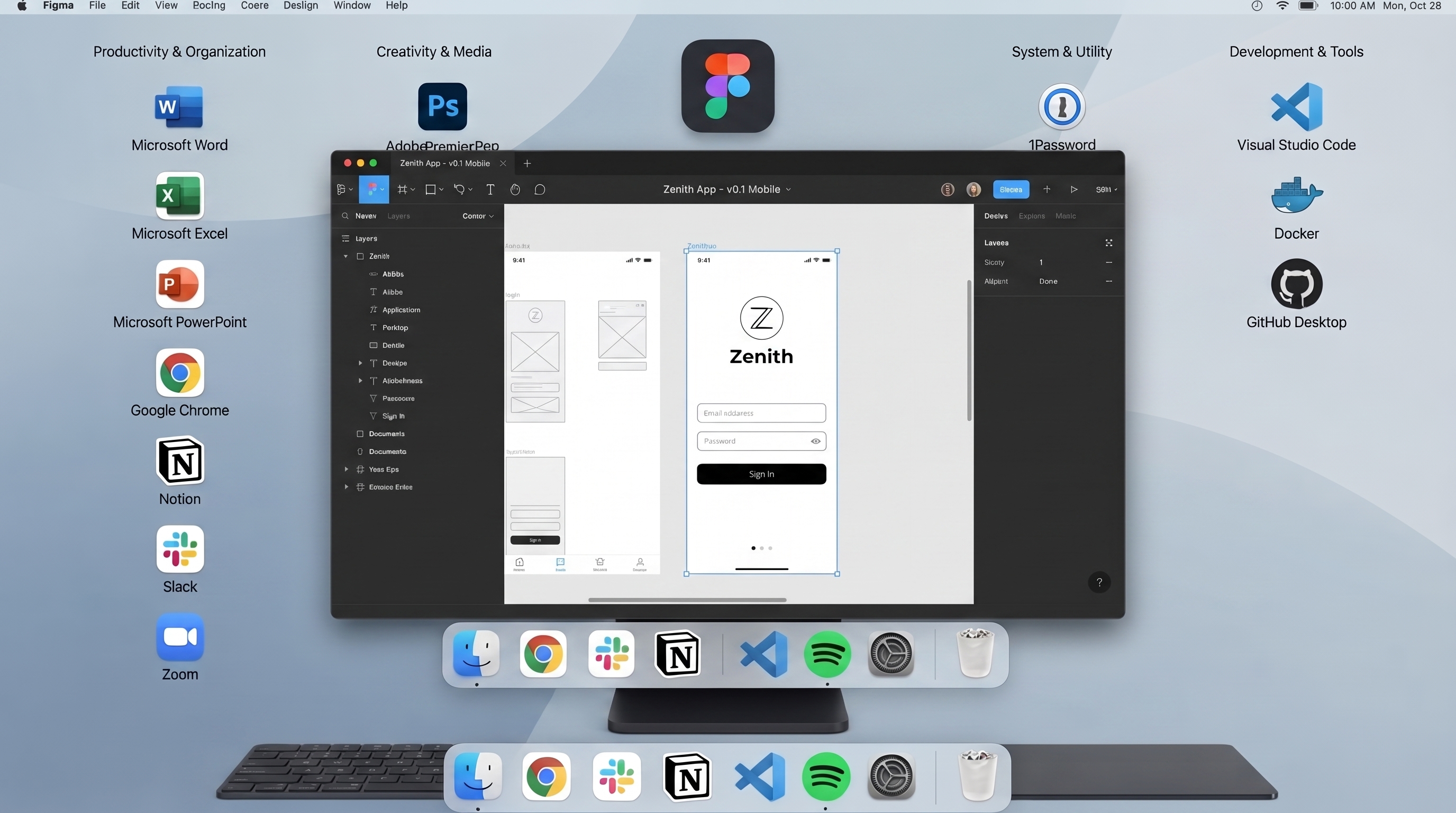Click the large Figma app icon on desktop
Screen dimensions: 1456x813
[x=727, y=86]
